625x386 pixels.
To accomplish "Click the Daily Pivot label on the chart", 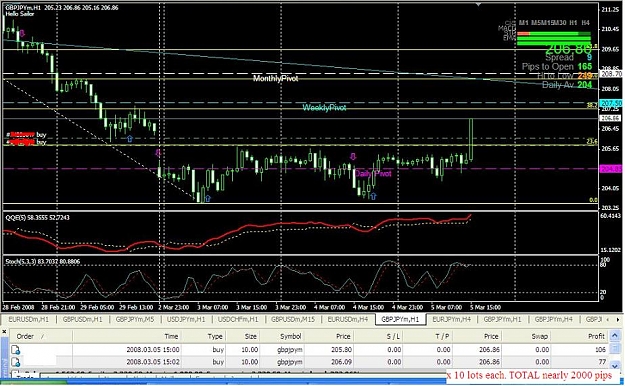I will click(x=373, y=173).
